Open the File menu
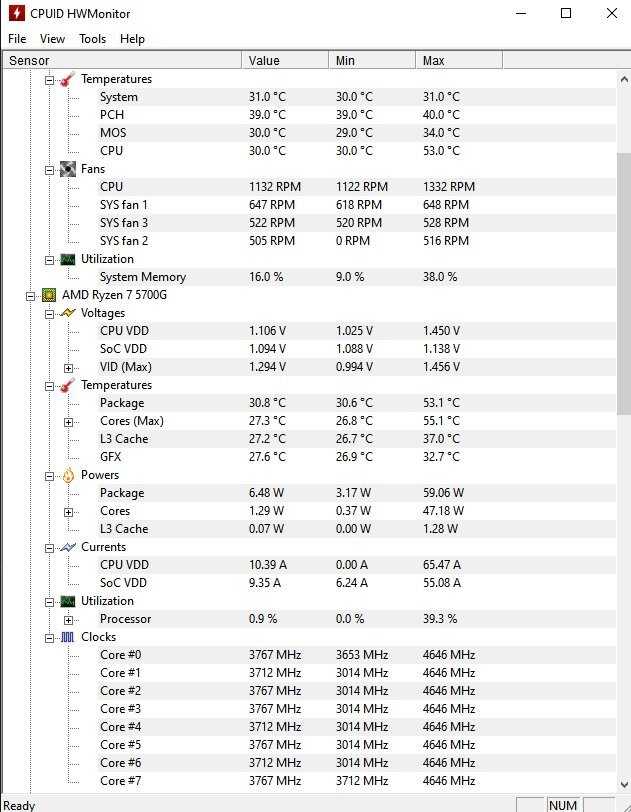Viewport: 631px width, 812px height. pos(16,39)
